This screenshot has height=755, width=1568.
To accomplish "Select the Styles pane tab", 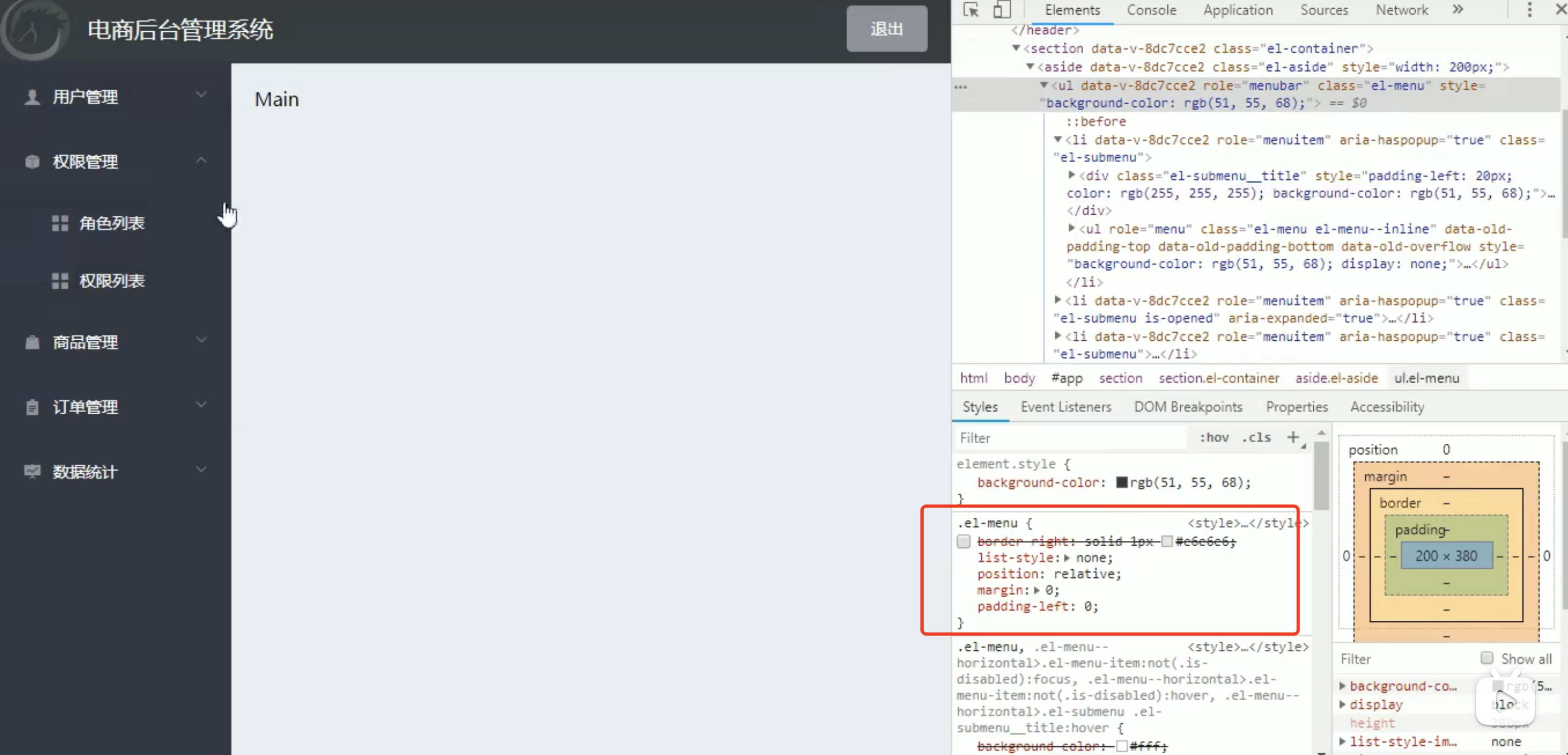I will tap(980, 407).
